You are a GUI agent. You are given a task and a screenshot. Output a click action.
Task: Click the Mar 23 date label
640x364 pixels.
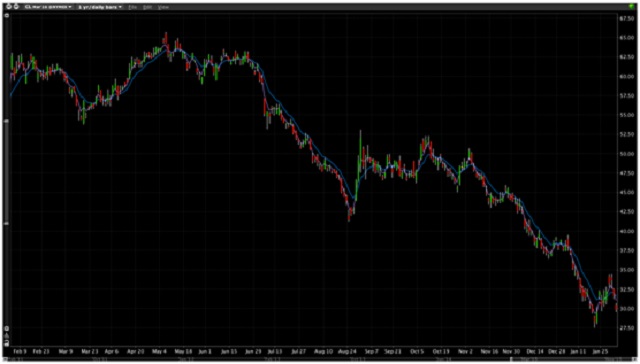pos(89,351)
